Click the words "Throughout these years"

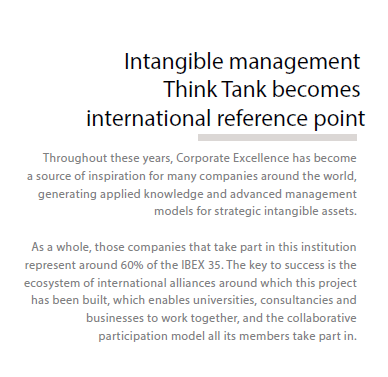pyautogui.click(x=107, y=158)
